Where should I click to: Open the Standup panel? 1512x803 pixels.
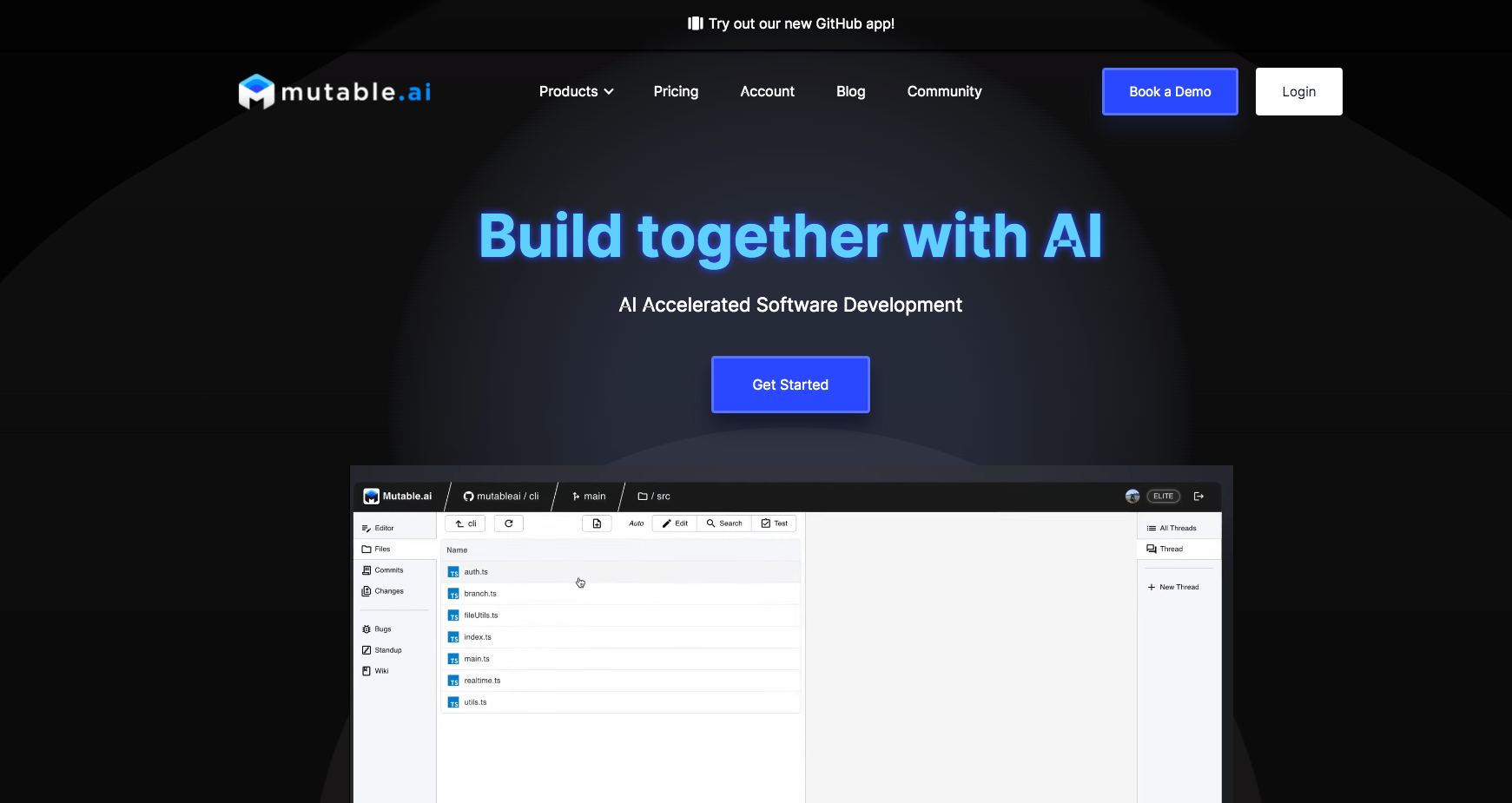pos(386,649)
